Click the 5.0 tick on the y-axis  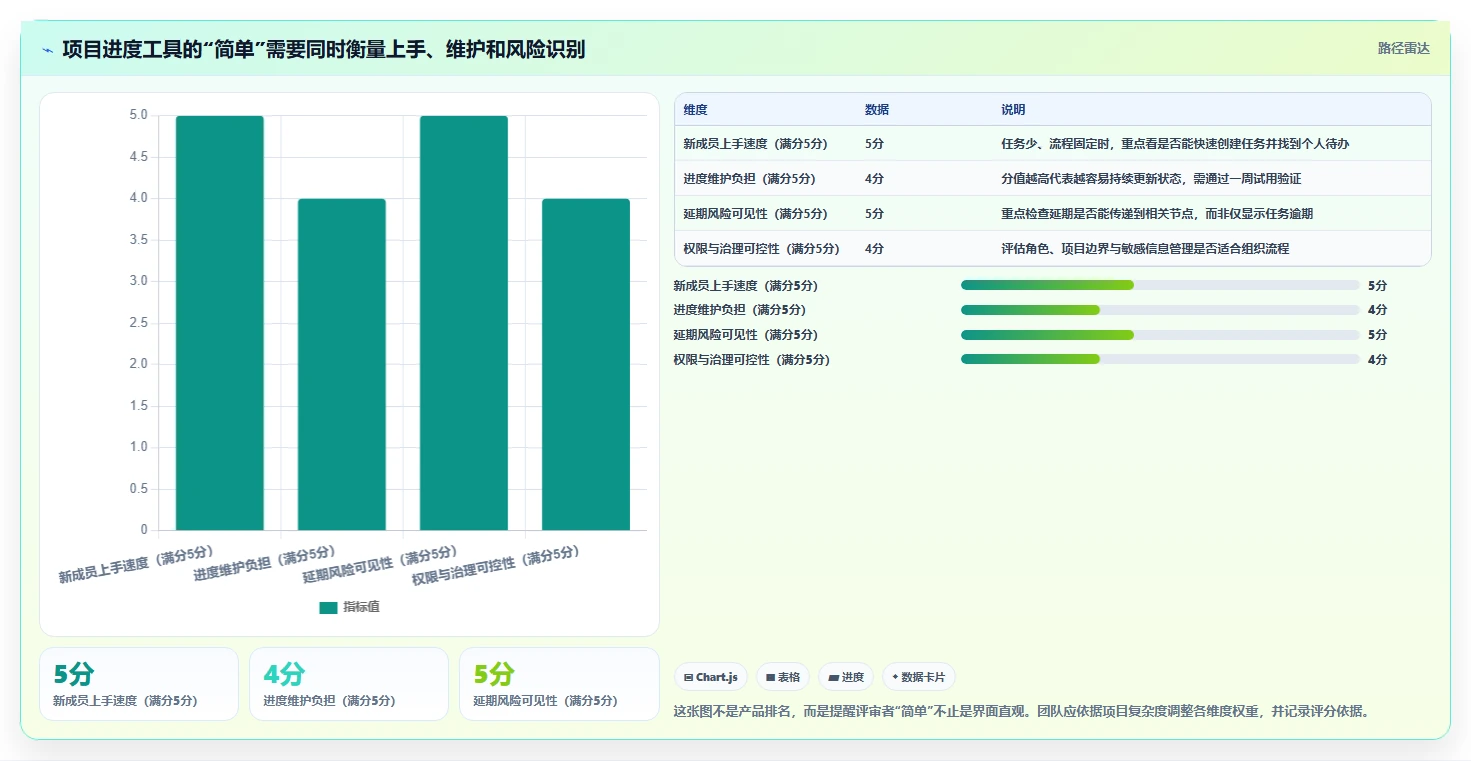click(138, 115)
